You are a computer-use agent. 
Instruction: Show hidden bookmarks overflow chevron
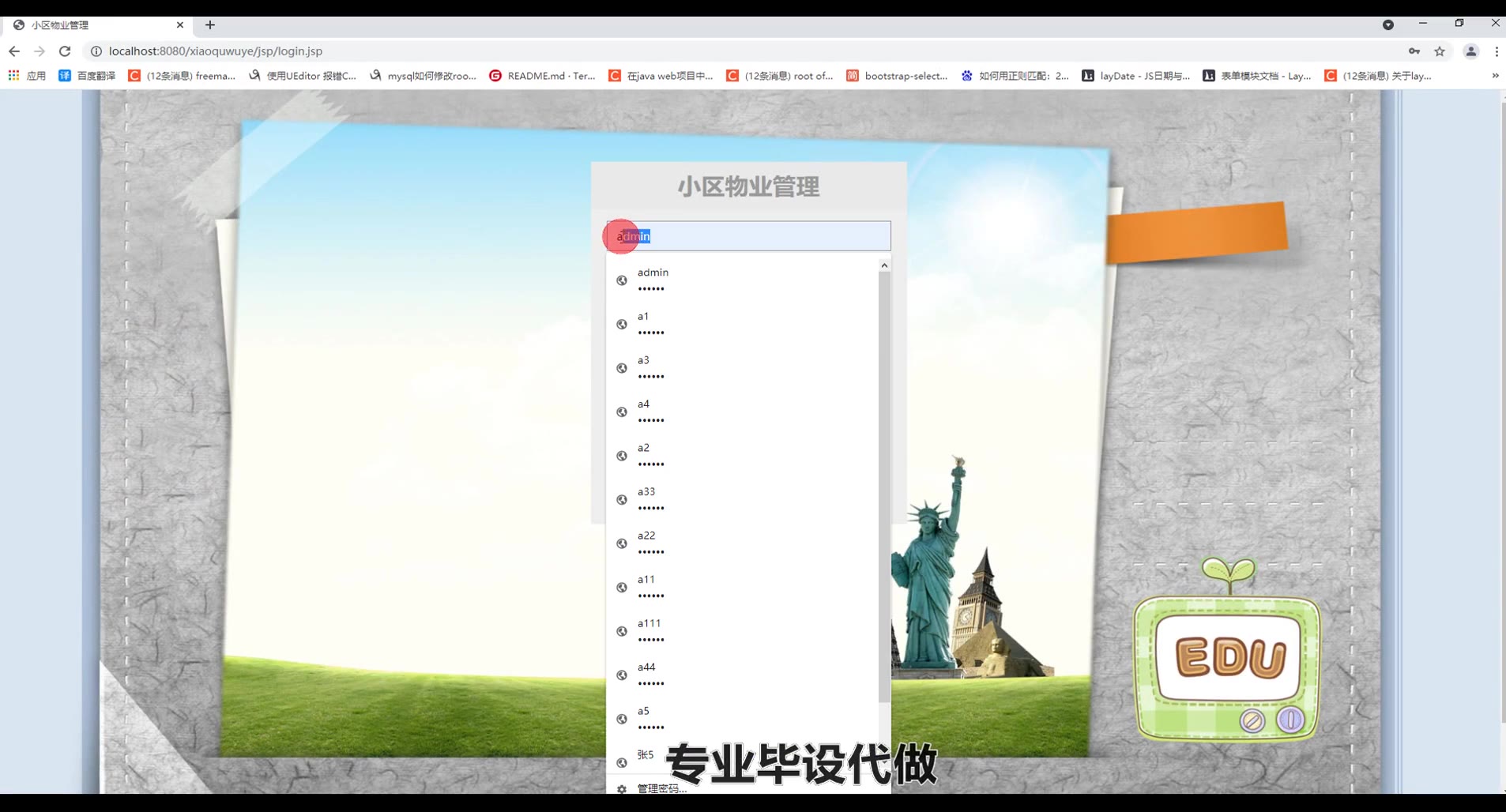[1495, 76]
